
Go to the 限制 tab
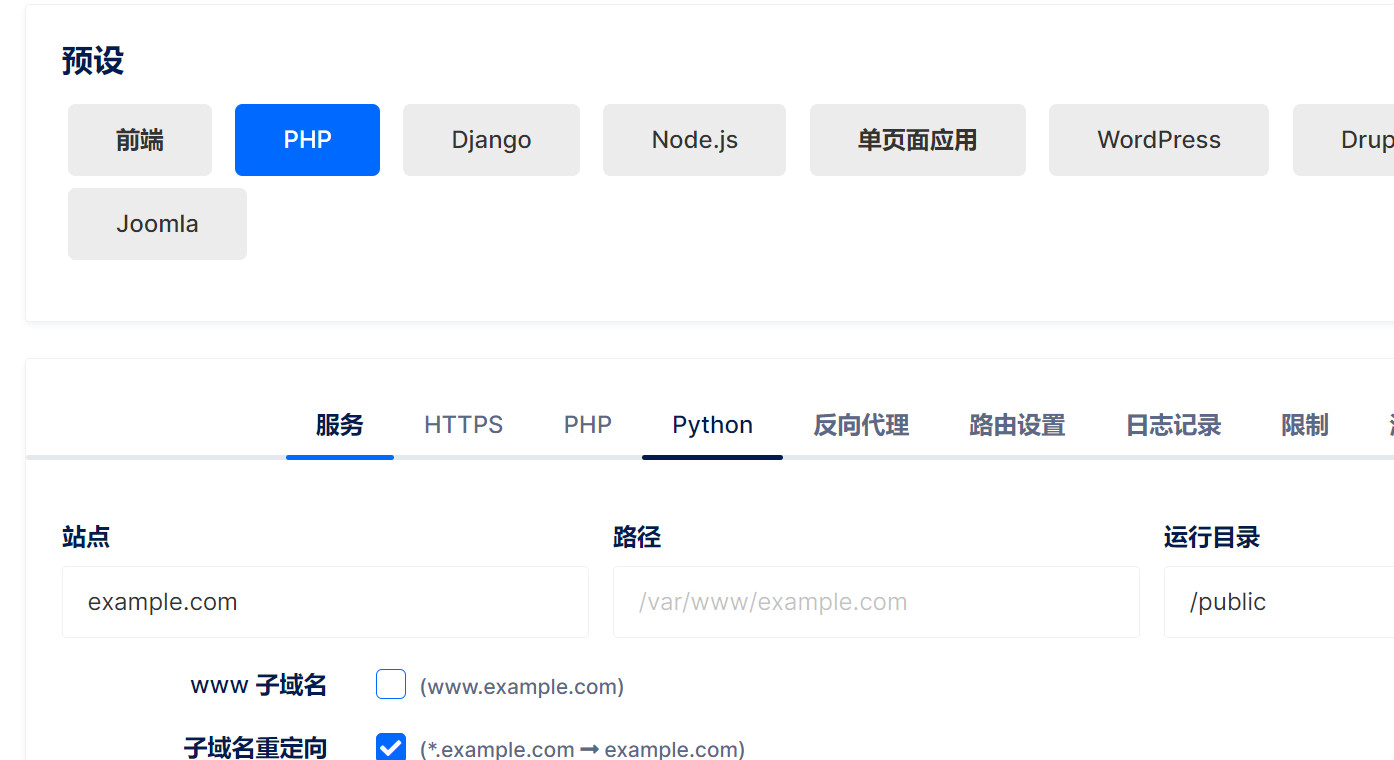[x=1304, y=425]
